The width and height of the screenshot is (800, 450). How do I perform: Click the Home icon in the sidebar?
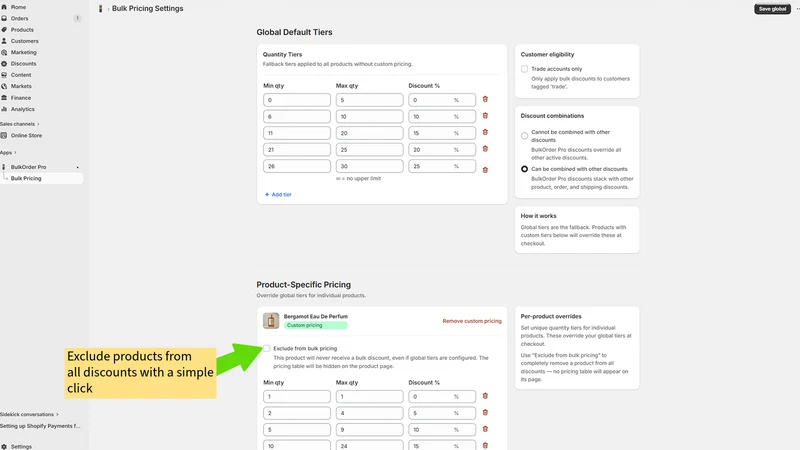pyautogui.click(x=4, y=7)
